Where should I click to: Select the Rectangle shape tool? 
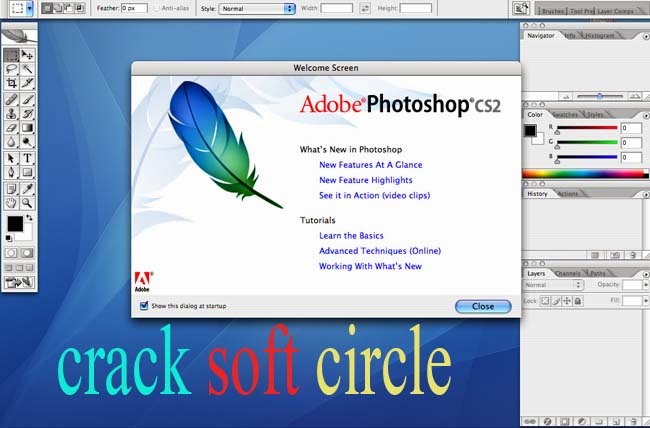[27, 172]
